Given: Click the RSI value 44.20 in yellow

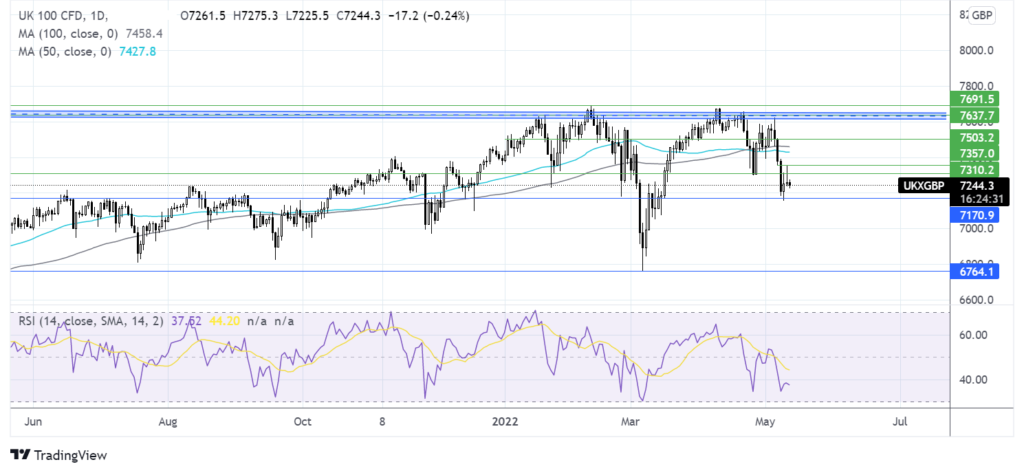Looking at the screenshot, I should (224, 321).
